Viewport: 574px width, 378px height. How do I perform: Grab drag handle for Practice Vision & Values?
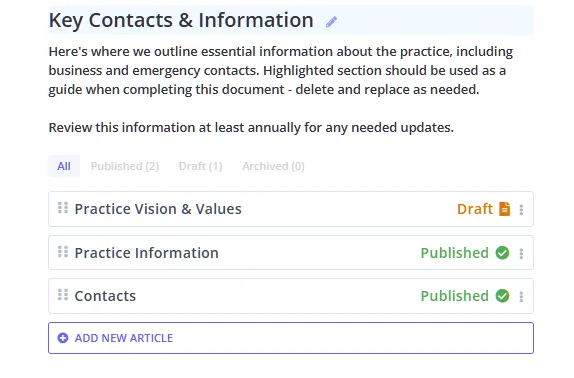pyautogui.click(x=63, y=208)
